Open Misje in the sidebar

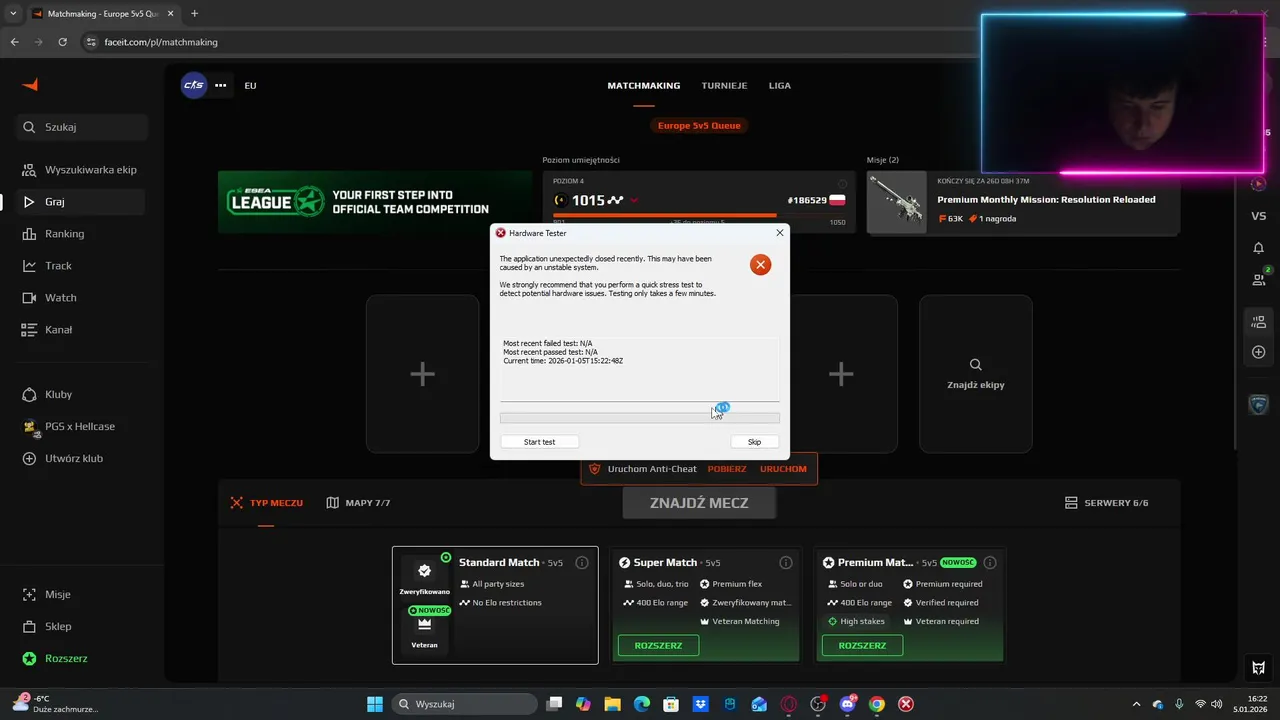(82, 594)
